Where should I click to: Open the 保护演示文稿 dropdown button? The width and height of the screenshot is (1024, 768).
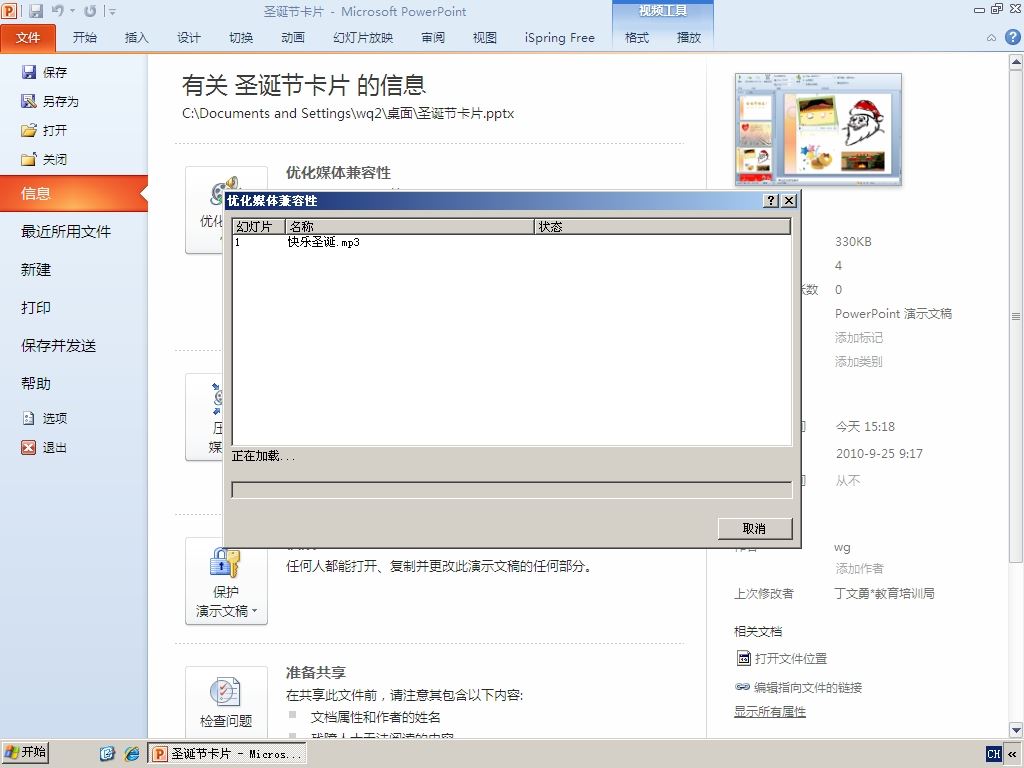tap(226, 581)
